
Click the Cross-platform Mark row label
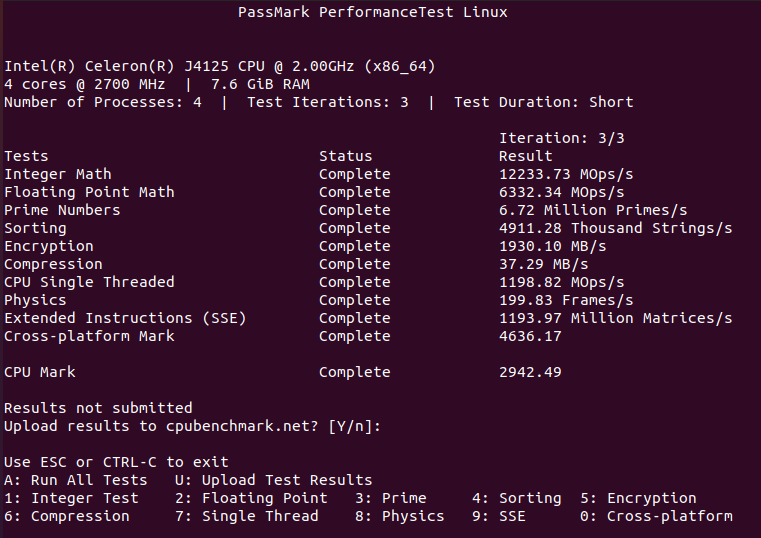pos(89,336)
